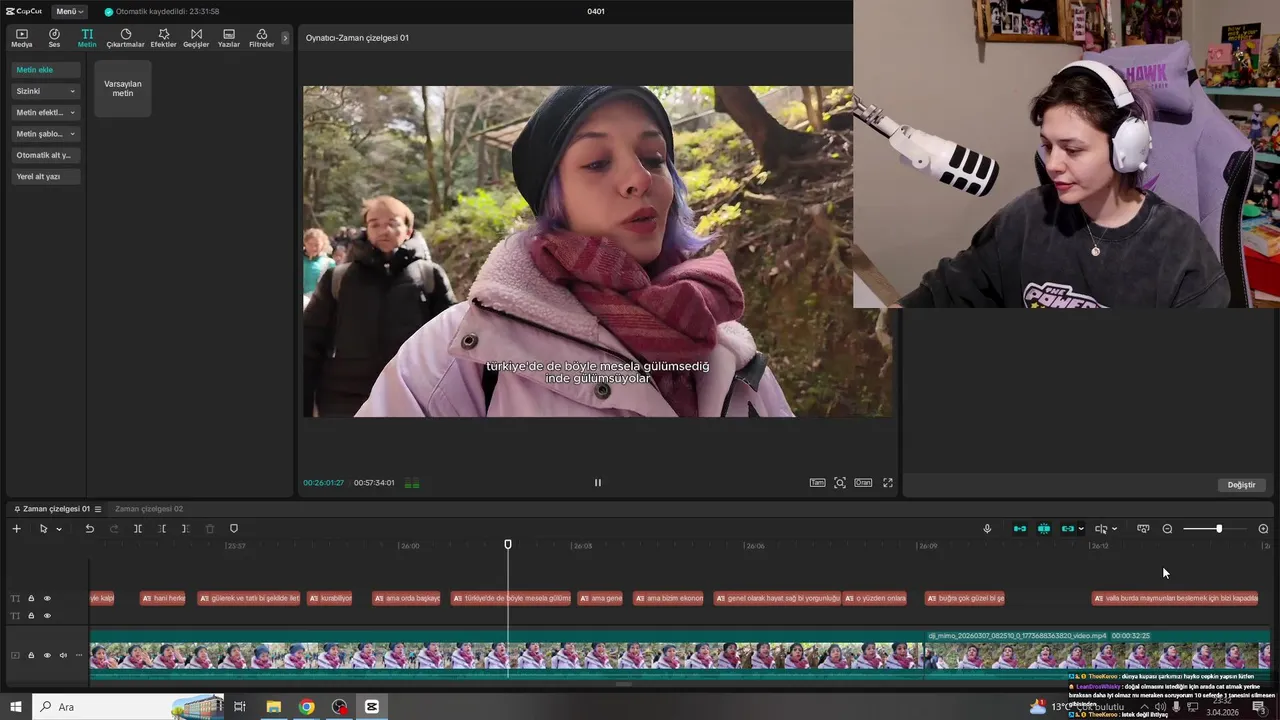Delete left of playhead
The height and width of the screenshot is (720, 1280).
point(162,528)
